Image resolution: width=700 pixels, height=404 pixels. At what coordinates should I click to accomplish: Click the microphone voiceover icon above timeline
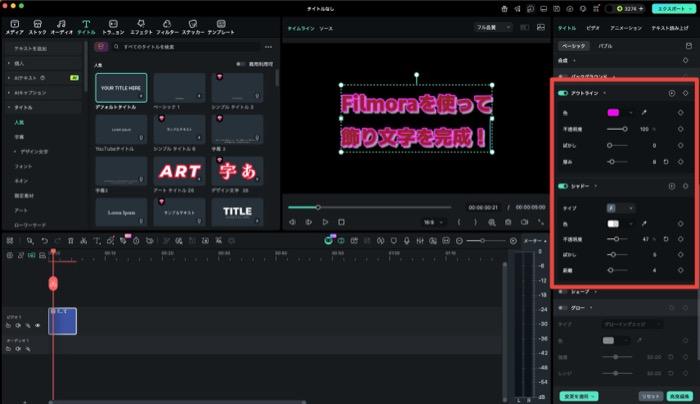407,241
